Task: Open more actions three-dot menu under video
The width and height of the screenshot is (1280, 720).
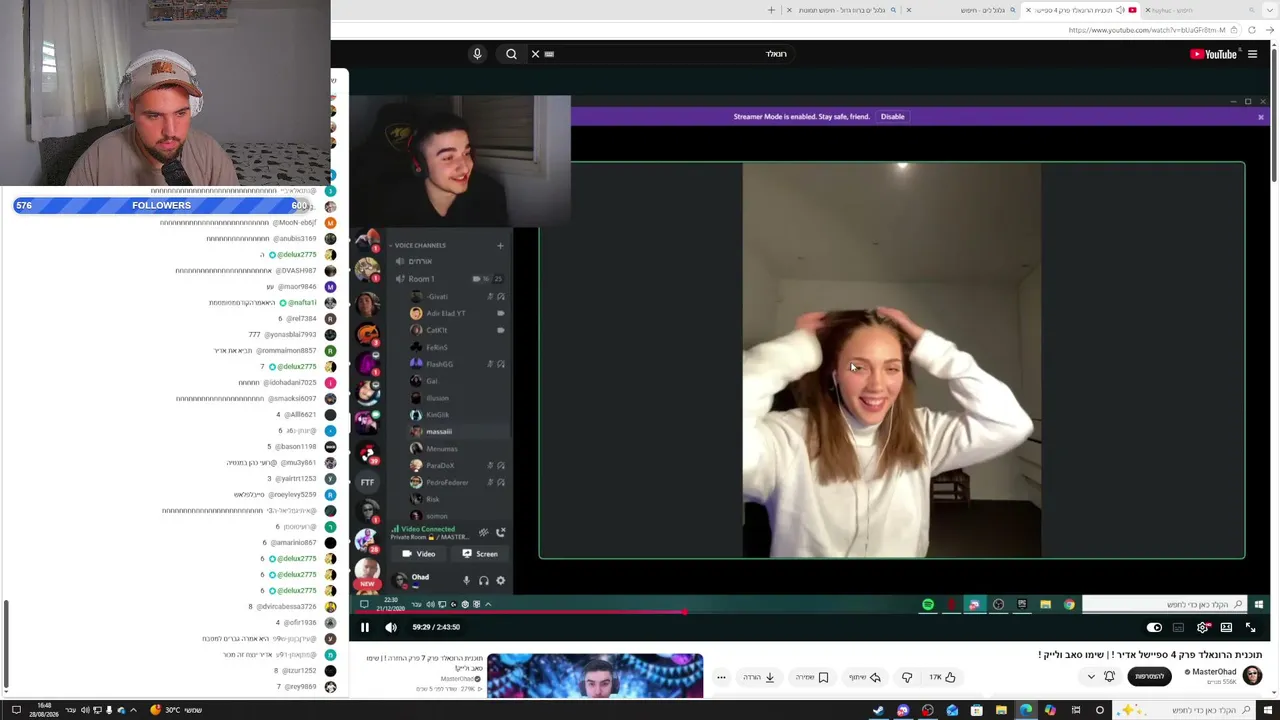Action: click(x=721, y=677)
